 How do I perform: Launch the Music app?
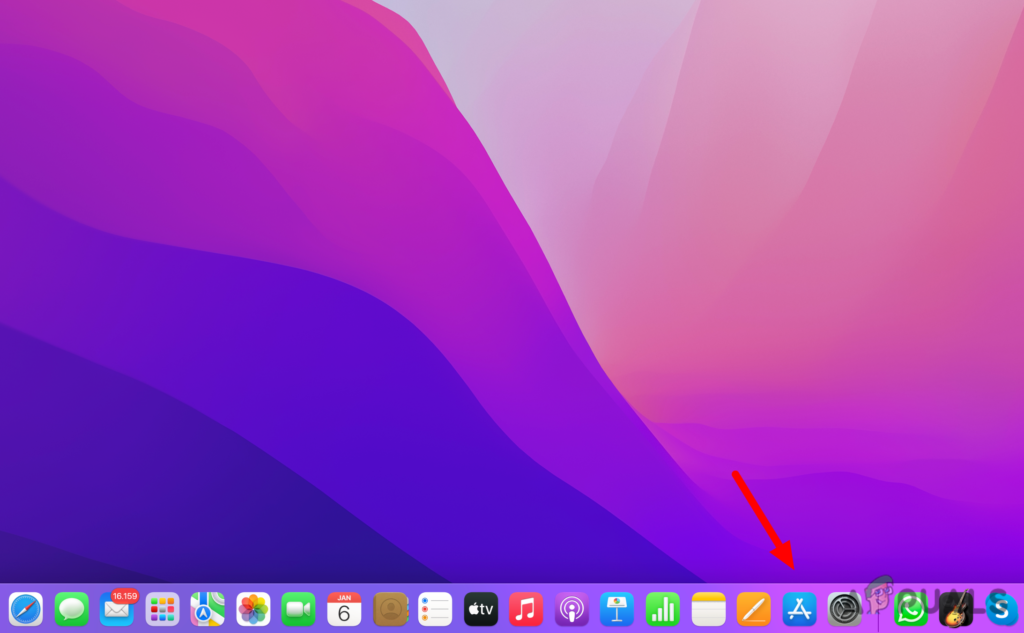click(x=526, y=609)
